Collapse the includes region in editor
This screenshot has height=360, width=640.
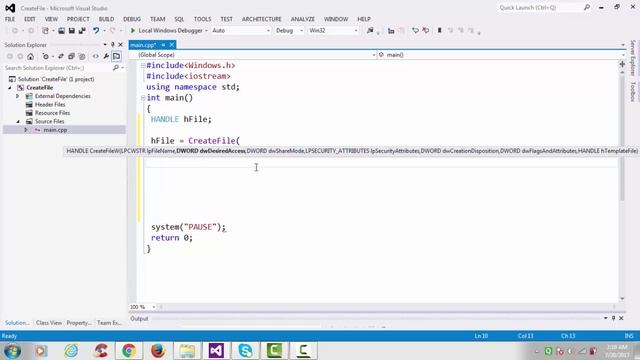click(143, 65)
